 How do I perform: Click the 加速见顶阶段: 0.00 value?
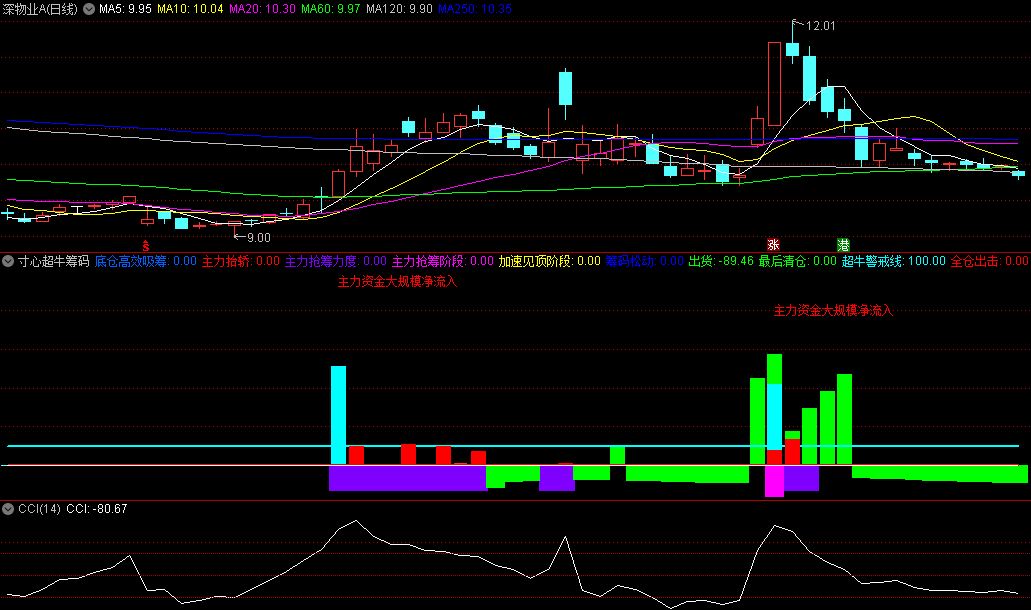coord(550,262)
